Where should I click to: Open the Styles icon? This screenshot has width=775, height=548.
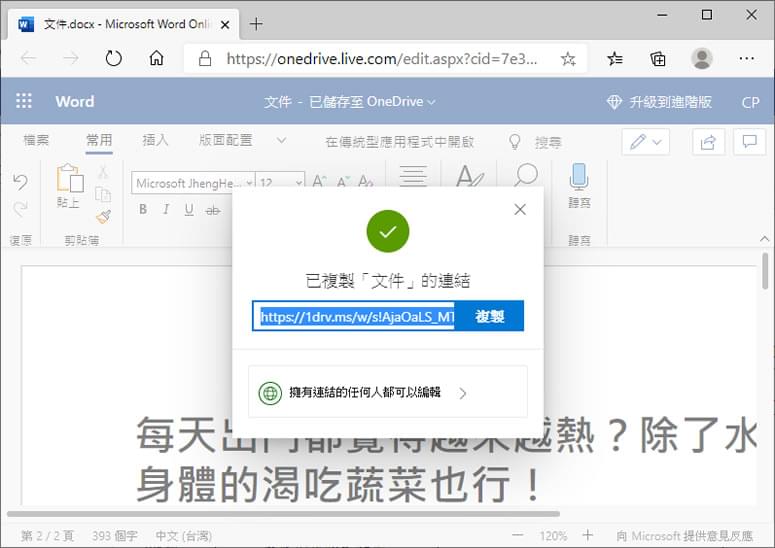point(470,175)
